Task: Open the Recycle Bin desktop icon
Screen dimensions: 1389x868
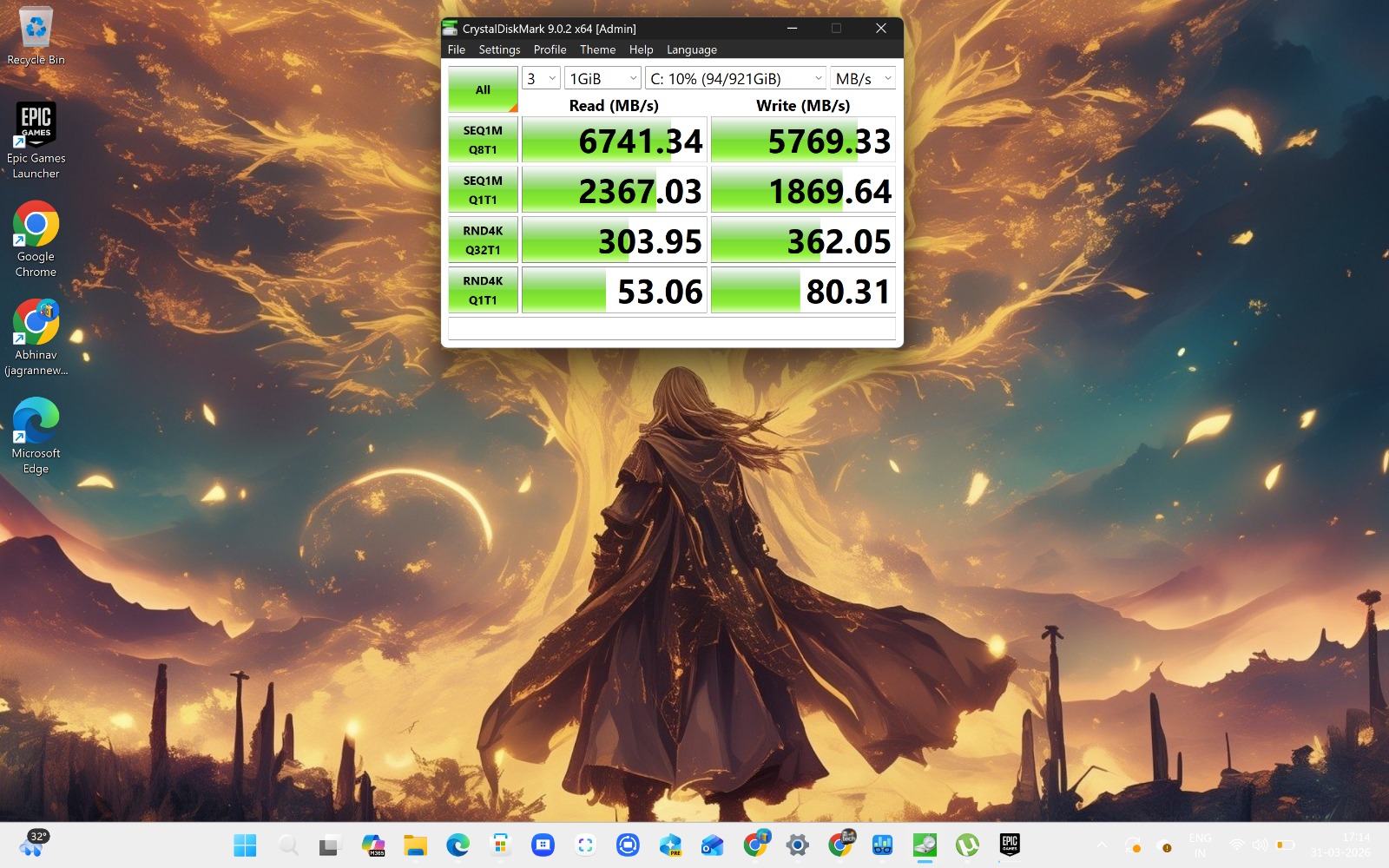Action: click(x=36, y=36)
